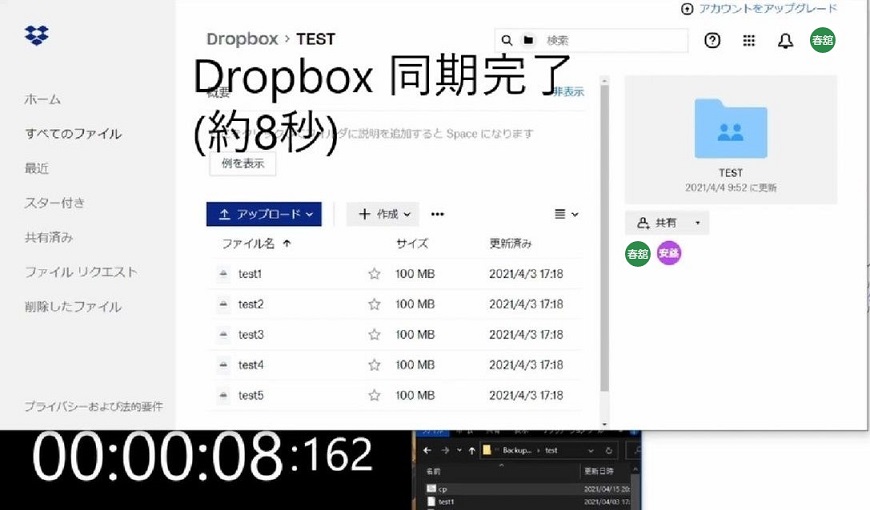Click the 例を表示 button
Screen dimensions: 870x510
tap(242, 163)
